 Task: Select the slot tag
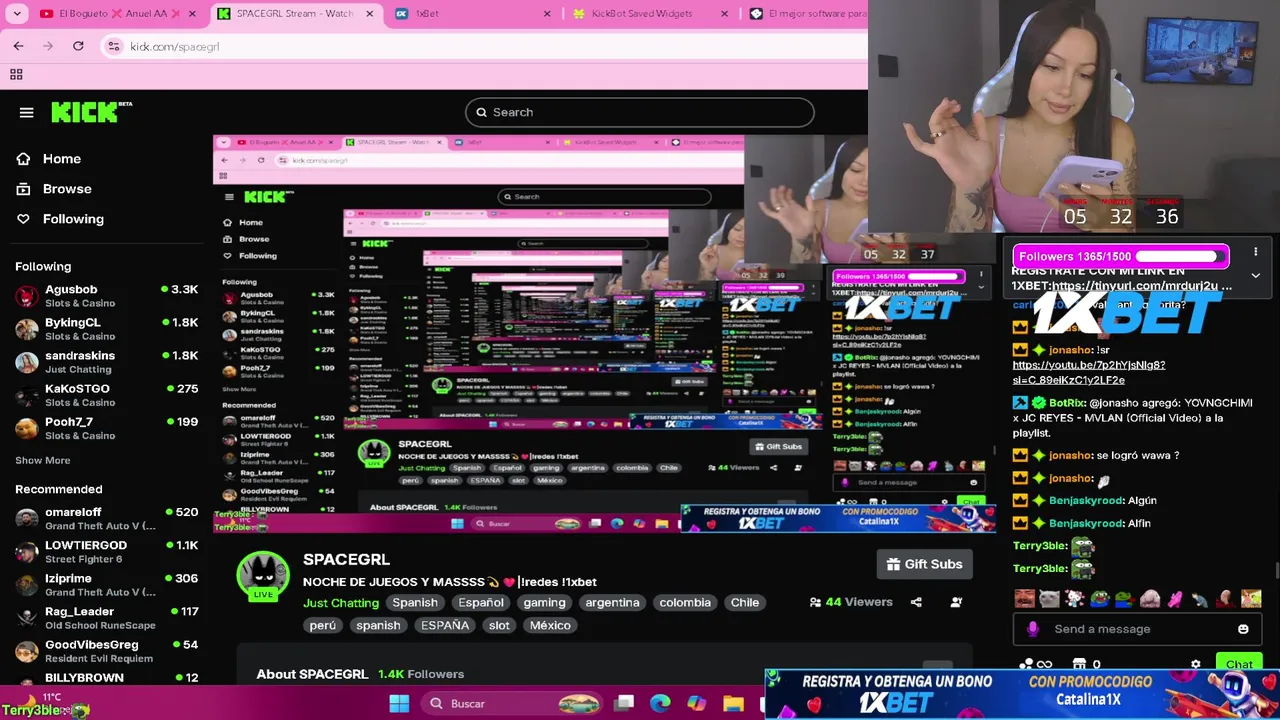tap(499, 625)
